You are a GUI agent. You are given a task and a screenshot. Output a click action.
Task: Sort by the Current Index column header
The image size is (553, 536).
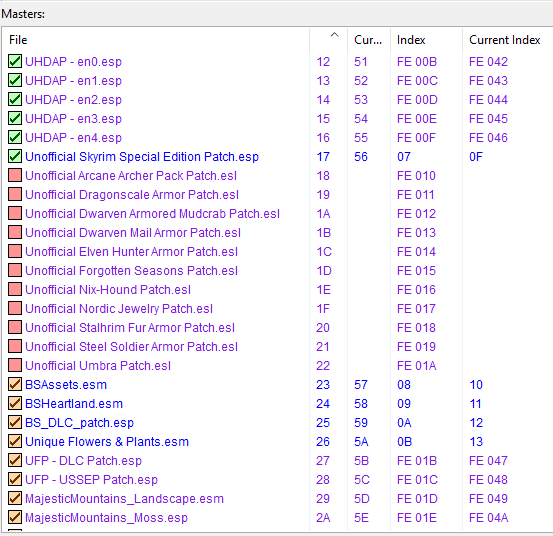coord(508,40)
